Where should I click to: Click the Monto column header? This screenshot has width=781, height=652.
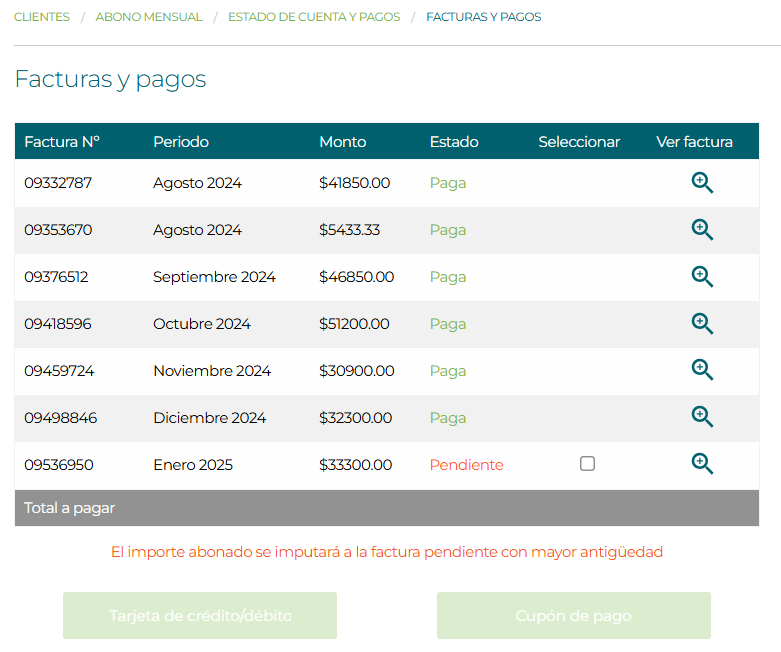pyautogui.click(x=342, y=142)
